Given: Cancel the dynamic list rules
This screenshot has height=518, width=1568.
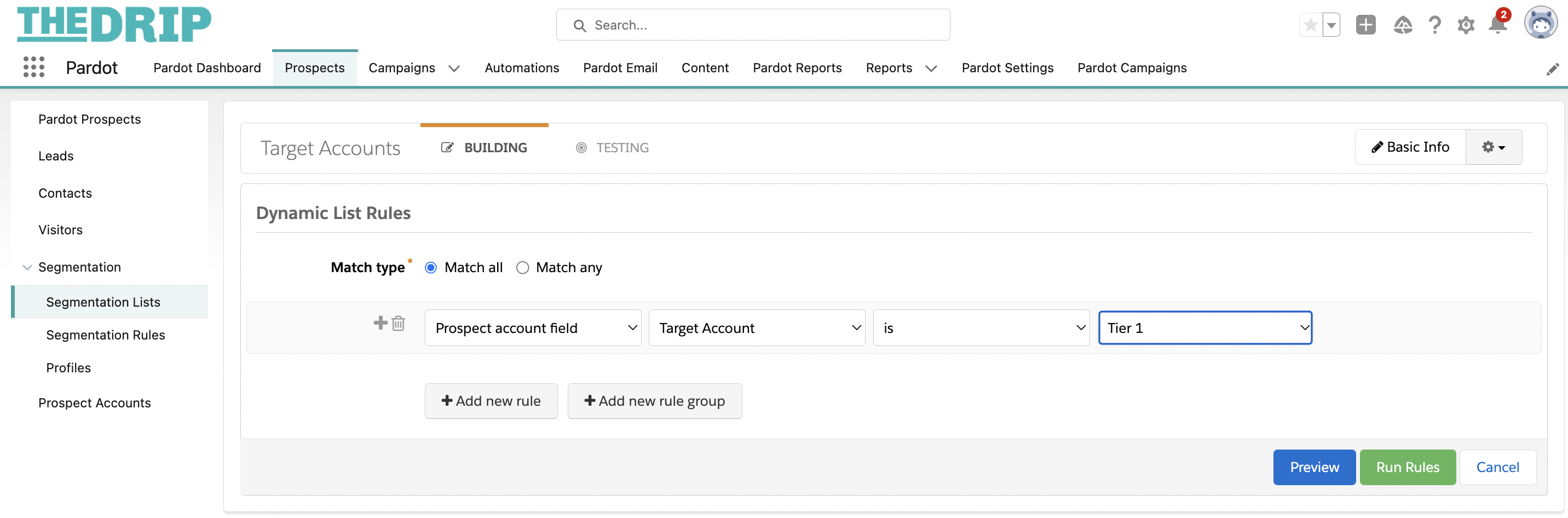Looking at the screenshot, I should (1497, 468).
